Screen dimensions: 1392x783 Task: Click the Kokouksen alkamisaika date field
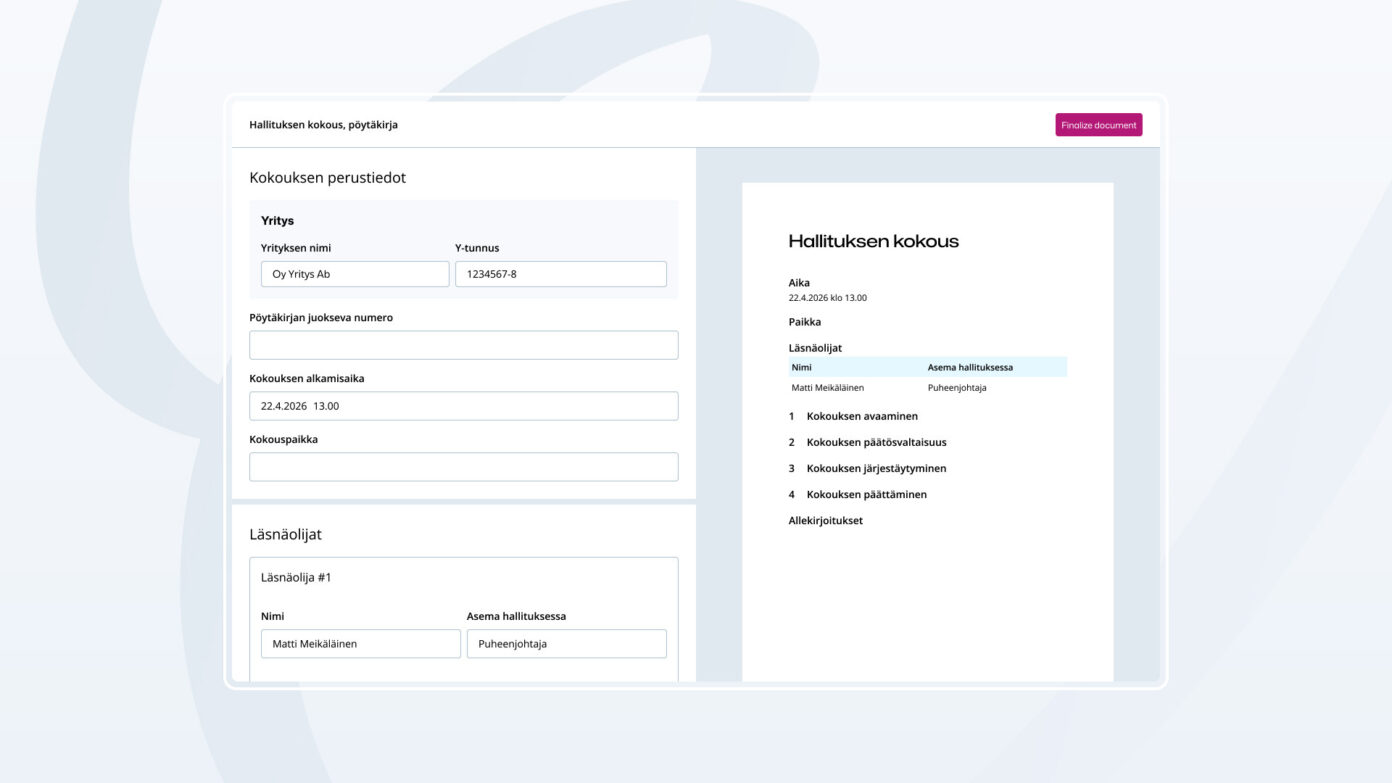[463, 406]
